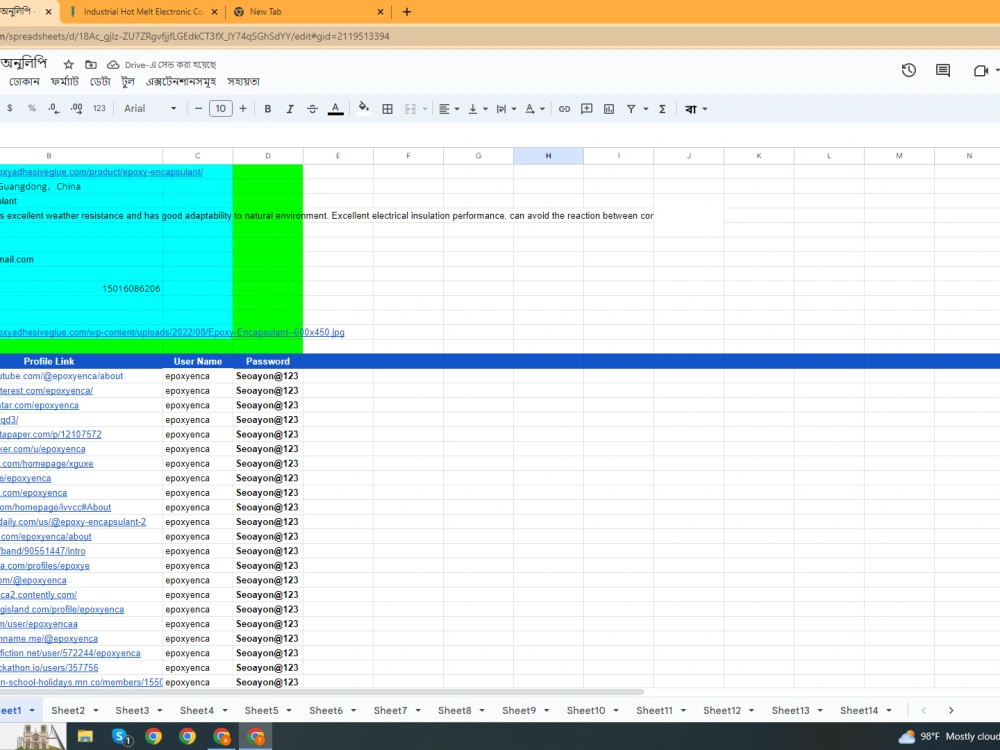Image resolution: width=1000 pixels, height=750 pixels.
Task: Open Sheet14 tab options arrow
Action: [x=888, y=710]
